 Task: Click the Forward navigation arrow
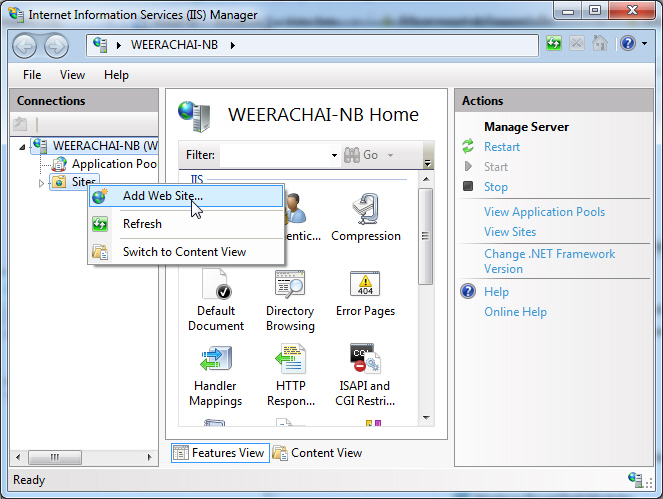point(56,46)
